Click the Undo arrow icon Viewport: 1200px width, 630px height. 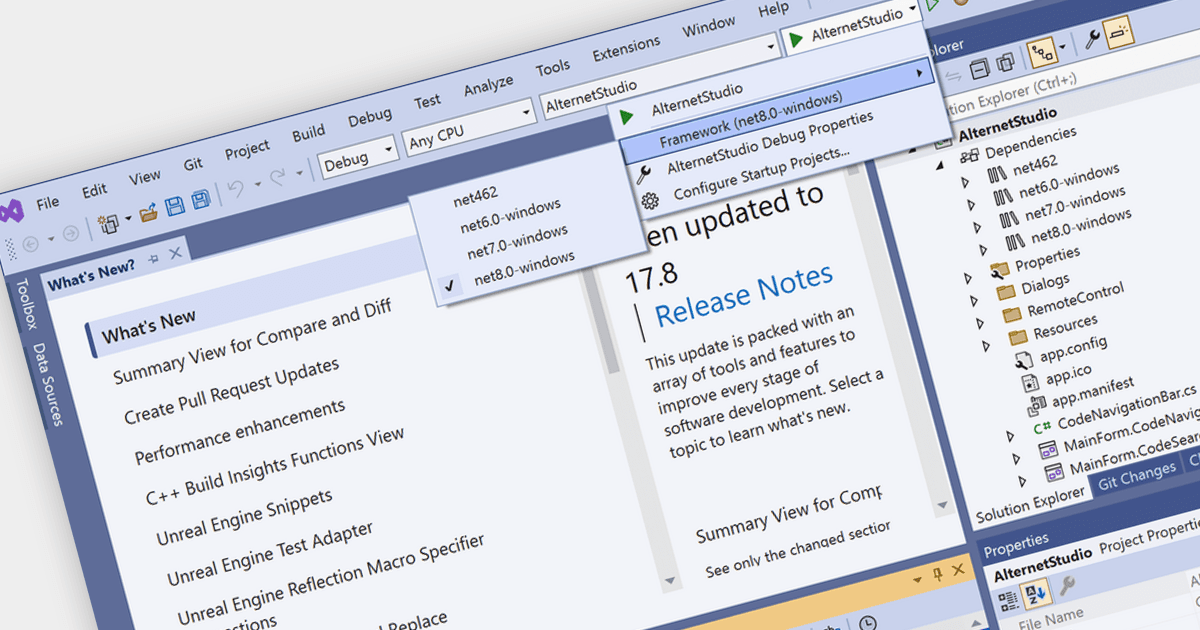coord(237,190)
